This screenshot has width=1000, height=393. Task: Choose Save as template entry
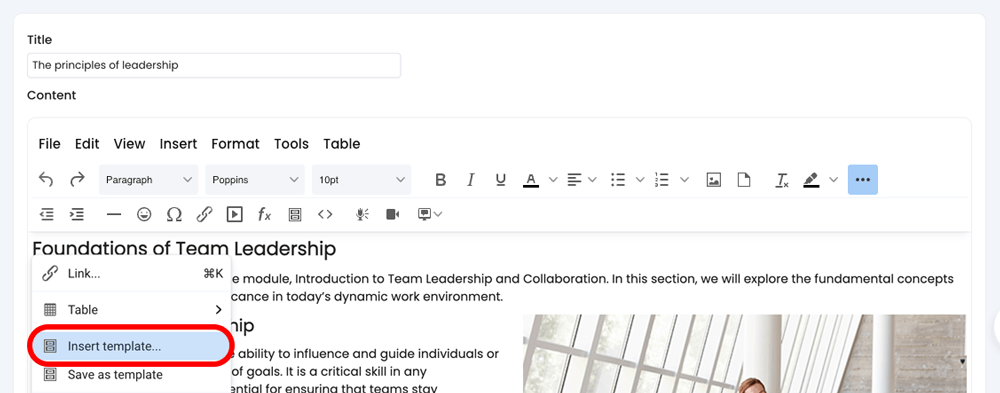pos(131,374)
